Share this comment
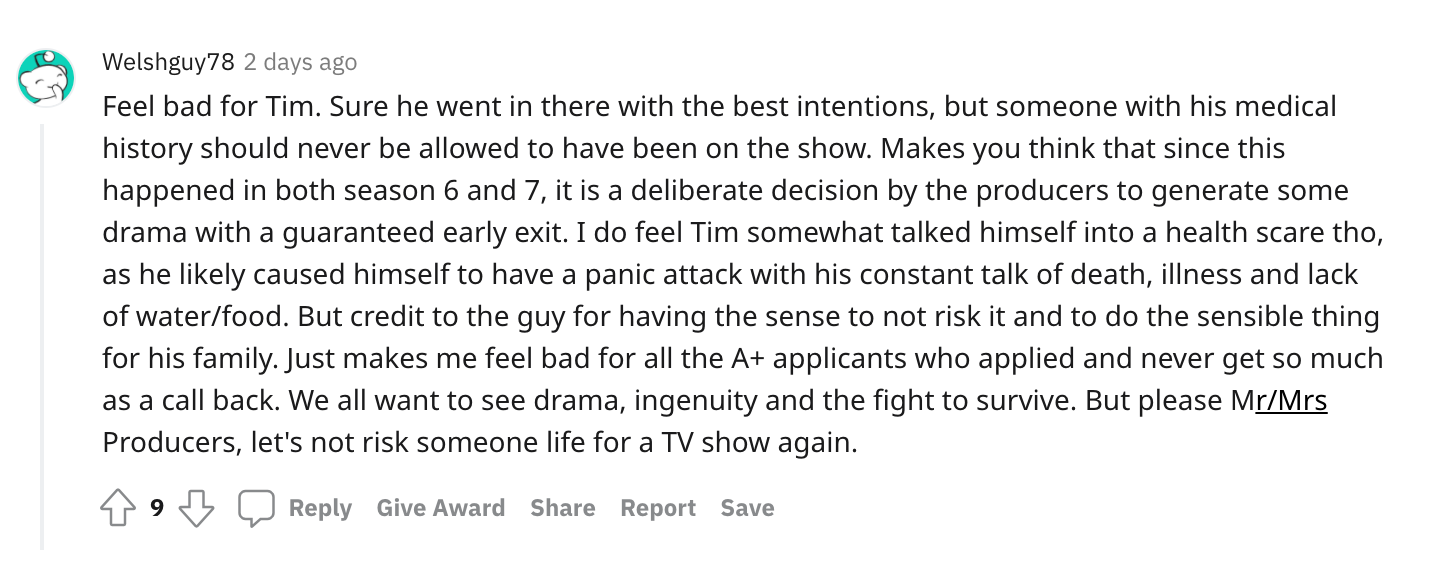 click(562, 509)
